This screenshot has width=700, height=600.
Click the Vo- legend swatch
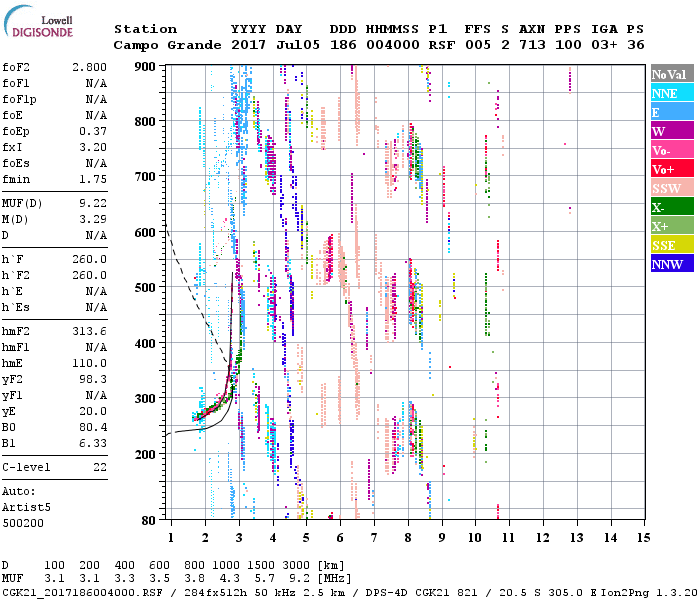[x=672, y=150]
